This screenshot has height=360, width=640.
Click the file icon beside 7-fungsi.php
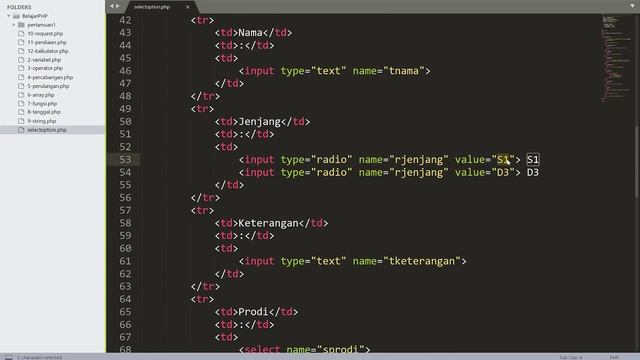coord(21,104)
